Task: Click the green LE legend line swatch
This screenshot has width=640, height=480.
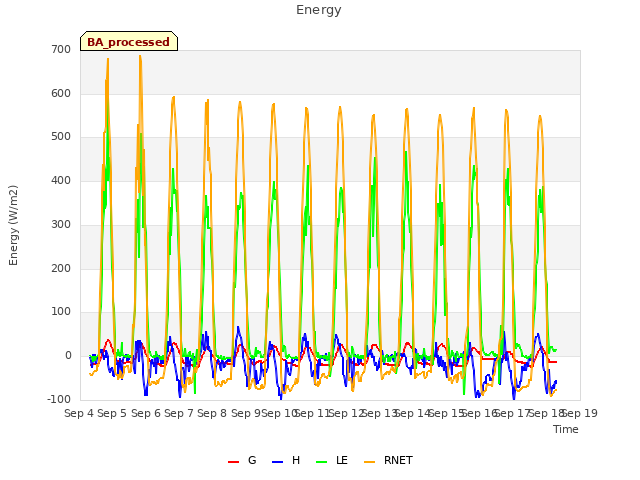Action: click(322, 462)
